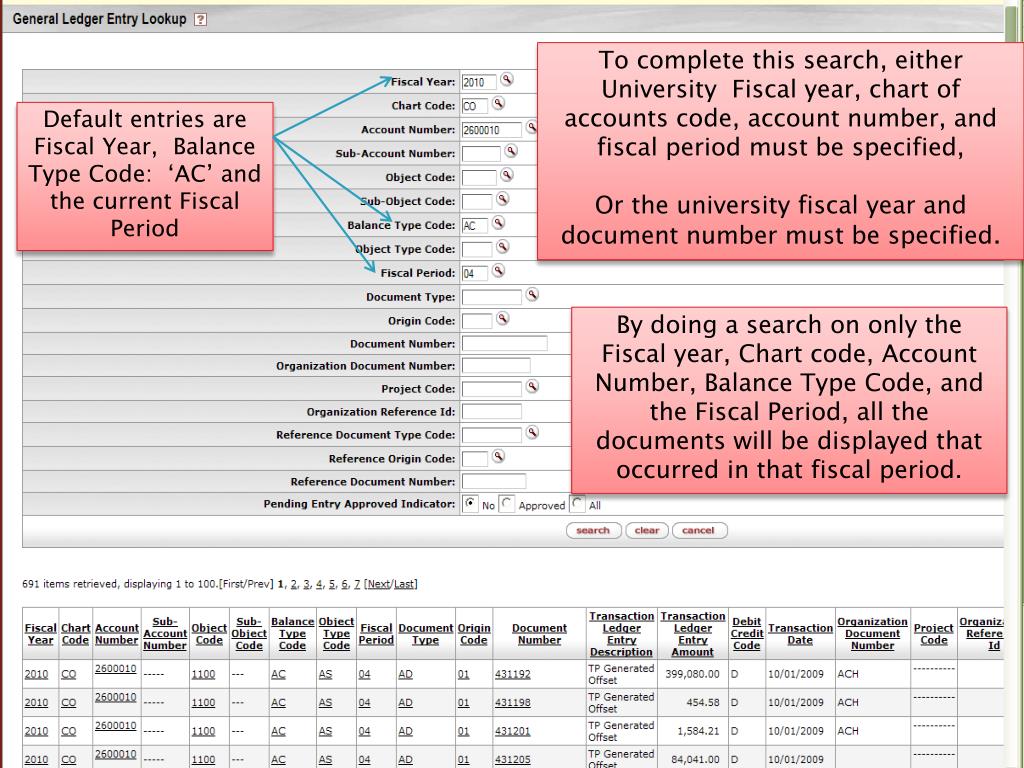Jump to results page 3

(308, 584)
